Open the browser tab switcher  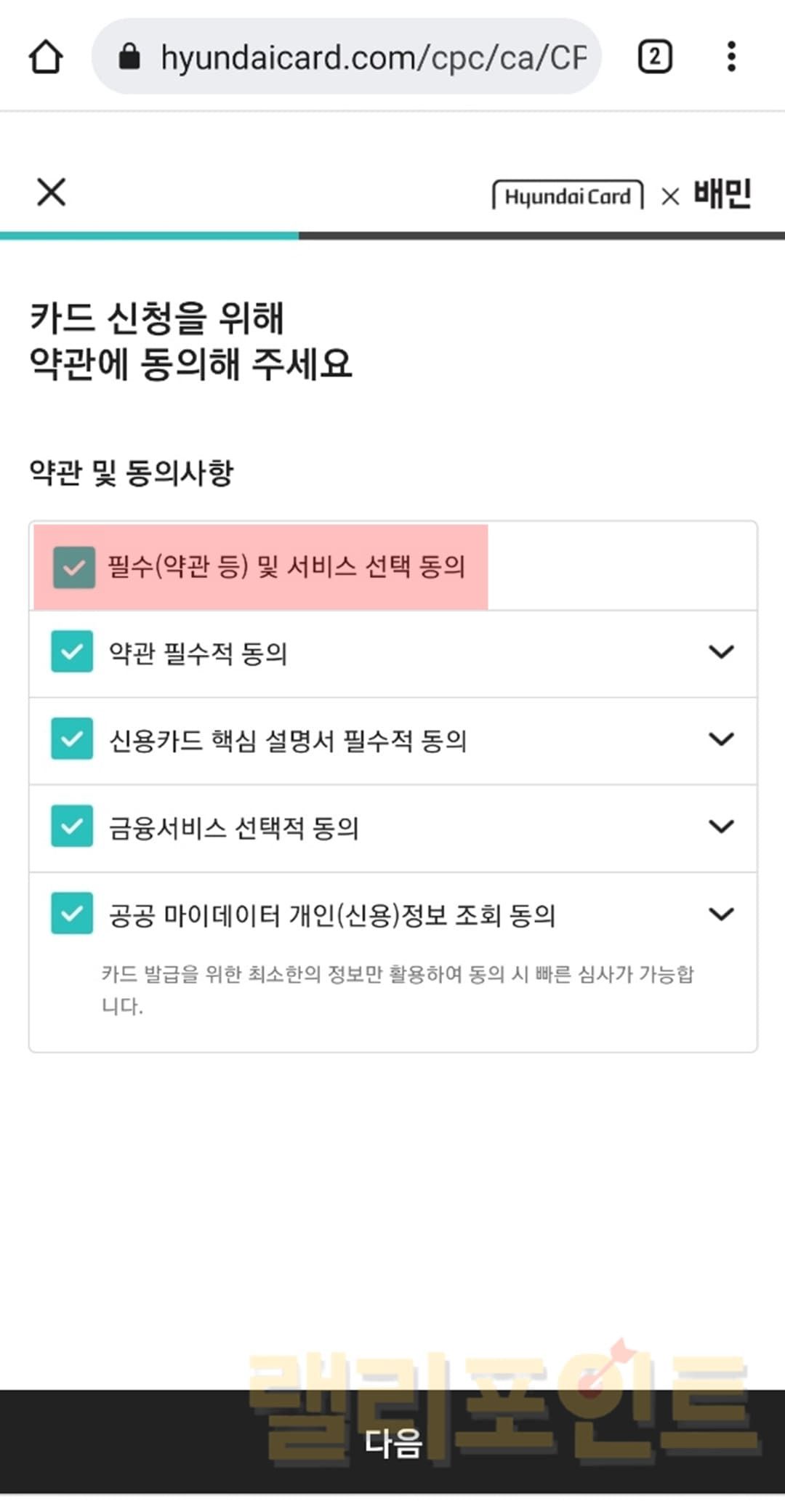(654, 57)
